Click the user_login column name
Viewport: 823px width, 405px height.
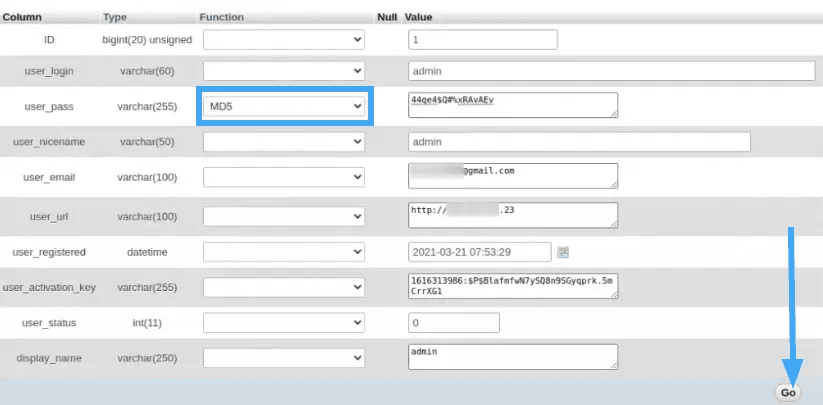pos(49,71)
